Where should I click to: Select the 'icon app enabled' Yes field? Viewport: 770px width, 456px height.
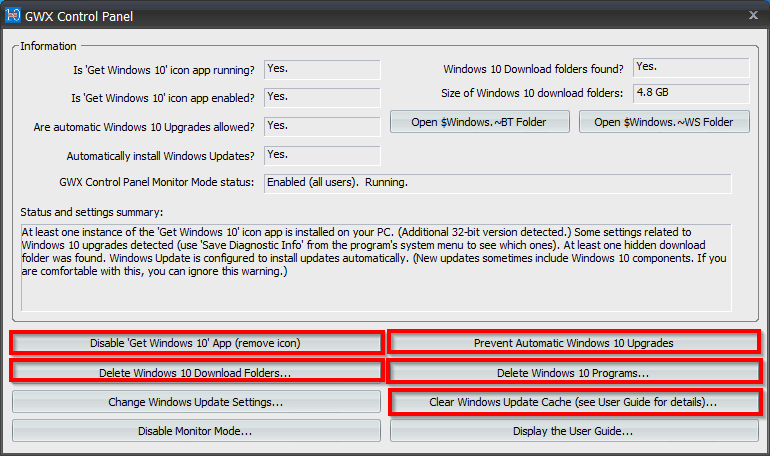tap(322, 98)
